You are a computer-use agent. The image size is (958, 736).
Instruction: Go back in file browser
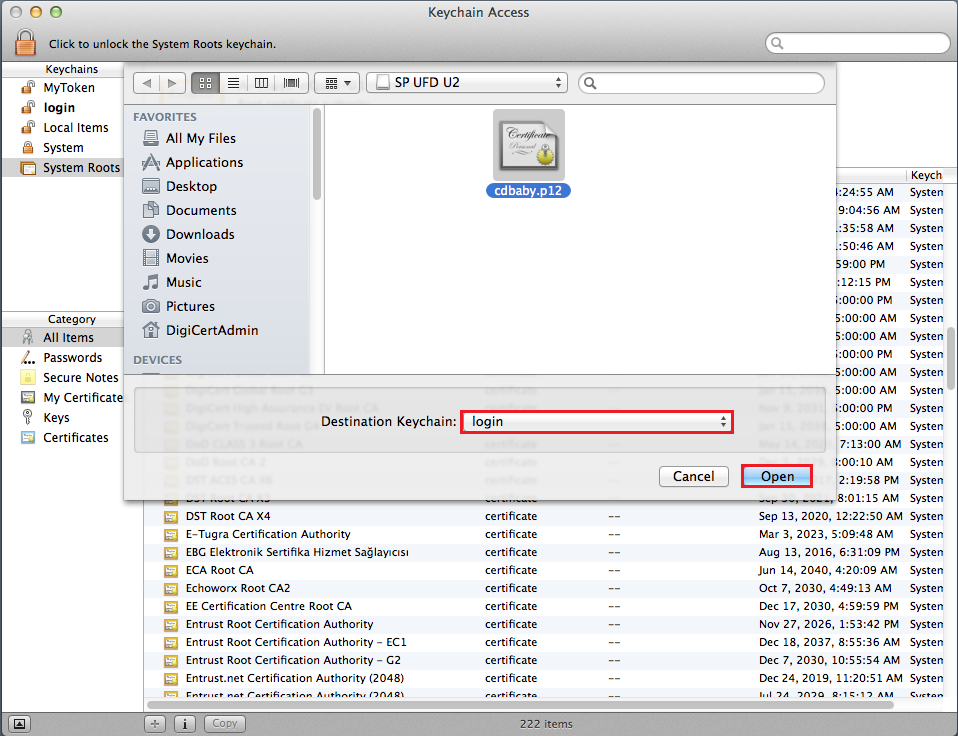click(x=146, y=83)
